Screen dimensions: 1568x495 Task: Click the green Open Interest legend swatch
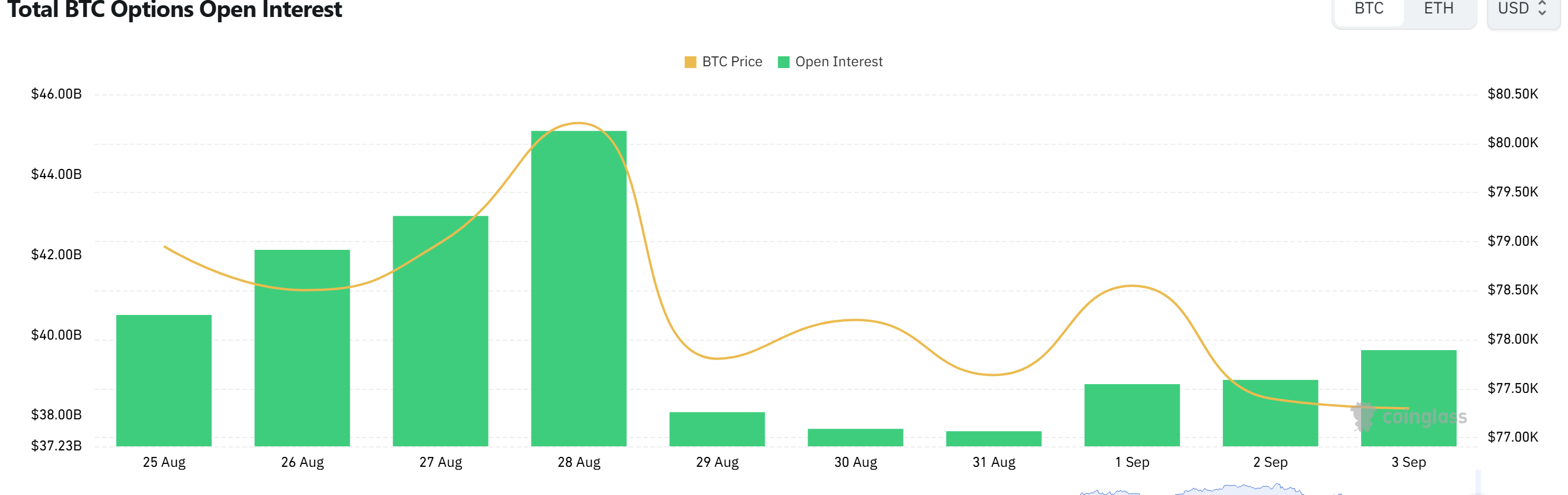coord(784,62)
